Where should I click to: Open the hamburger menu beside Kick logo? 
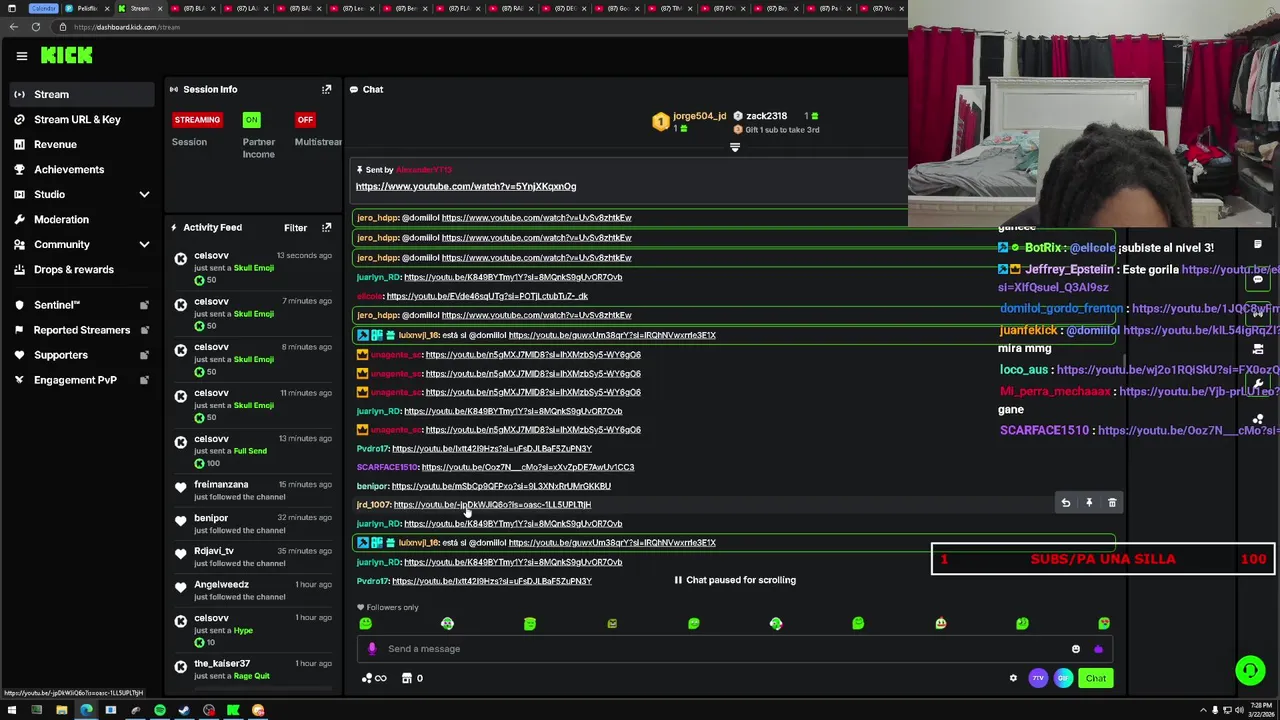click(21, 56)
